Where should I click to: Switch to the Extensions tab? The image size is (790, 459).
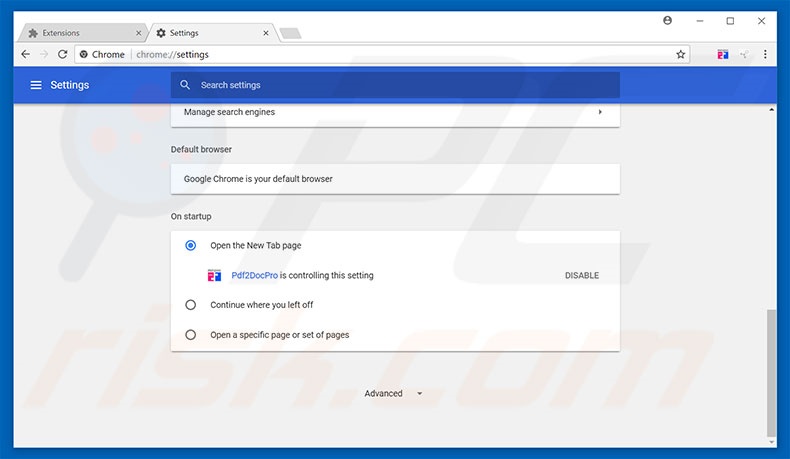[83, 33]
